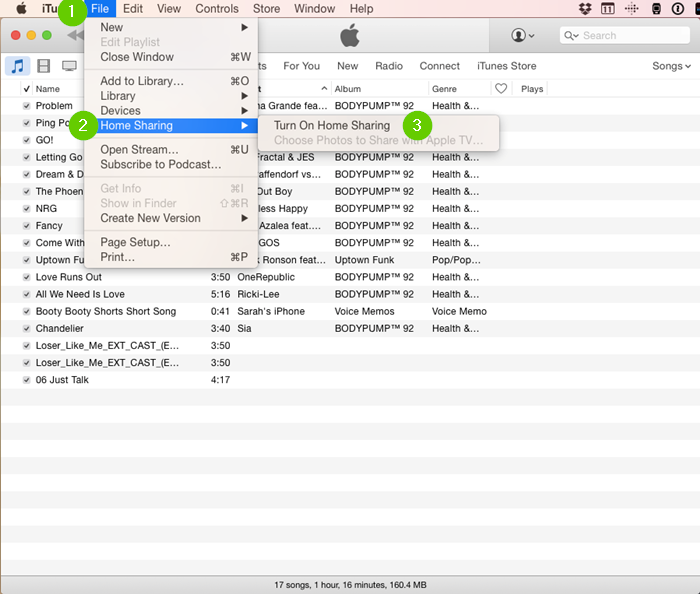Switch to the TV Shows library icon
This screenshot has width=700, height=594.
tap(69, 66)
